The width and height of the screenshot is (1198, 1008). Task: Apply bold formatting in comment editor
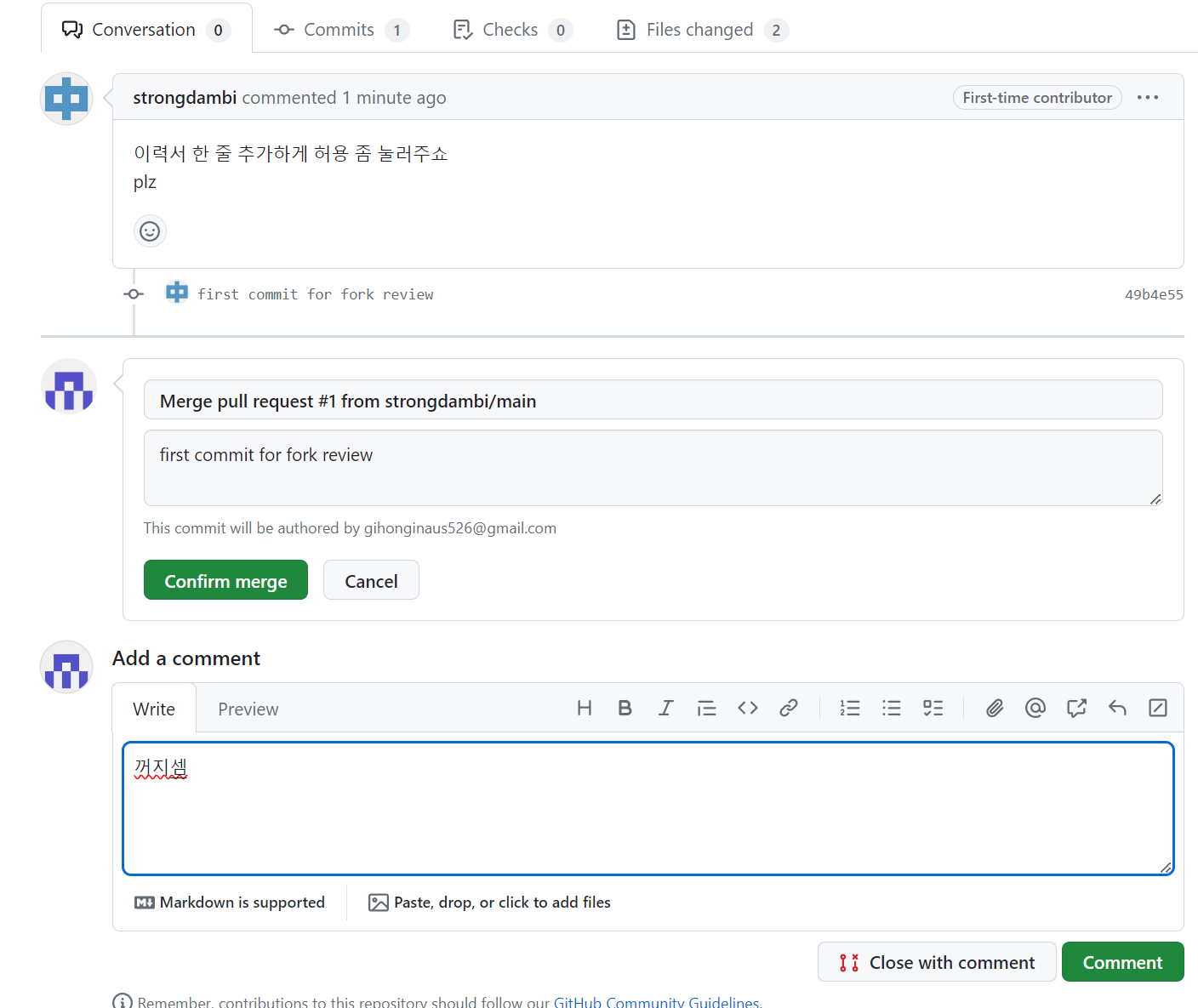pyautogui.click(x=625, y=708)
